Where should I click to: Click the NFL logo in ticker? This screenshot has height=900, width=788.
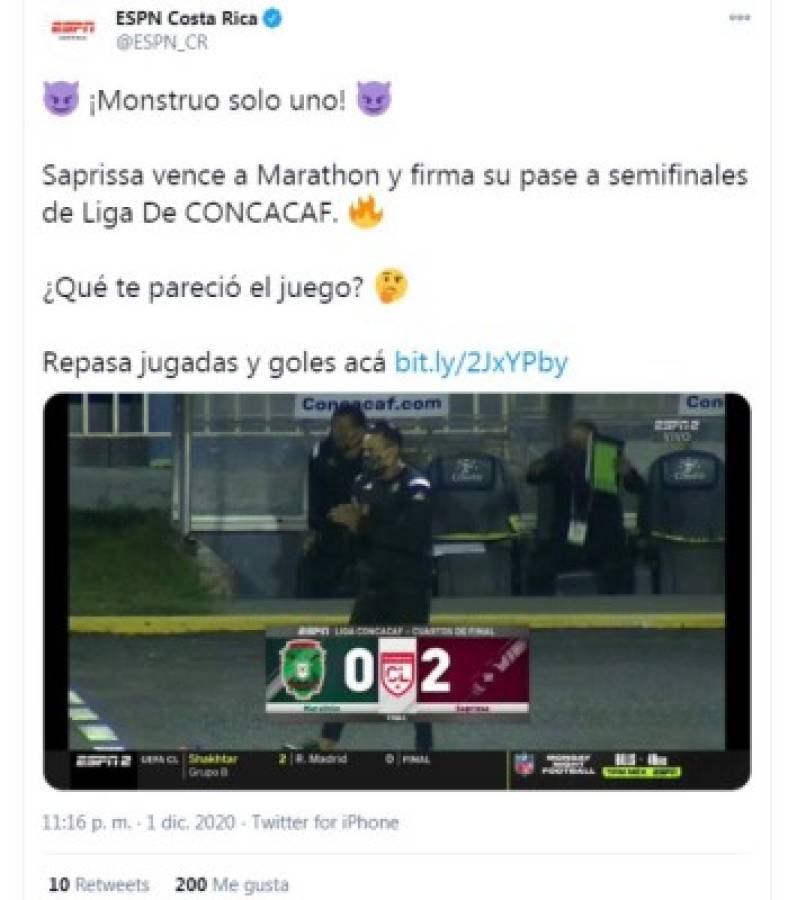pyautogui.click(x=525, y=763)
